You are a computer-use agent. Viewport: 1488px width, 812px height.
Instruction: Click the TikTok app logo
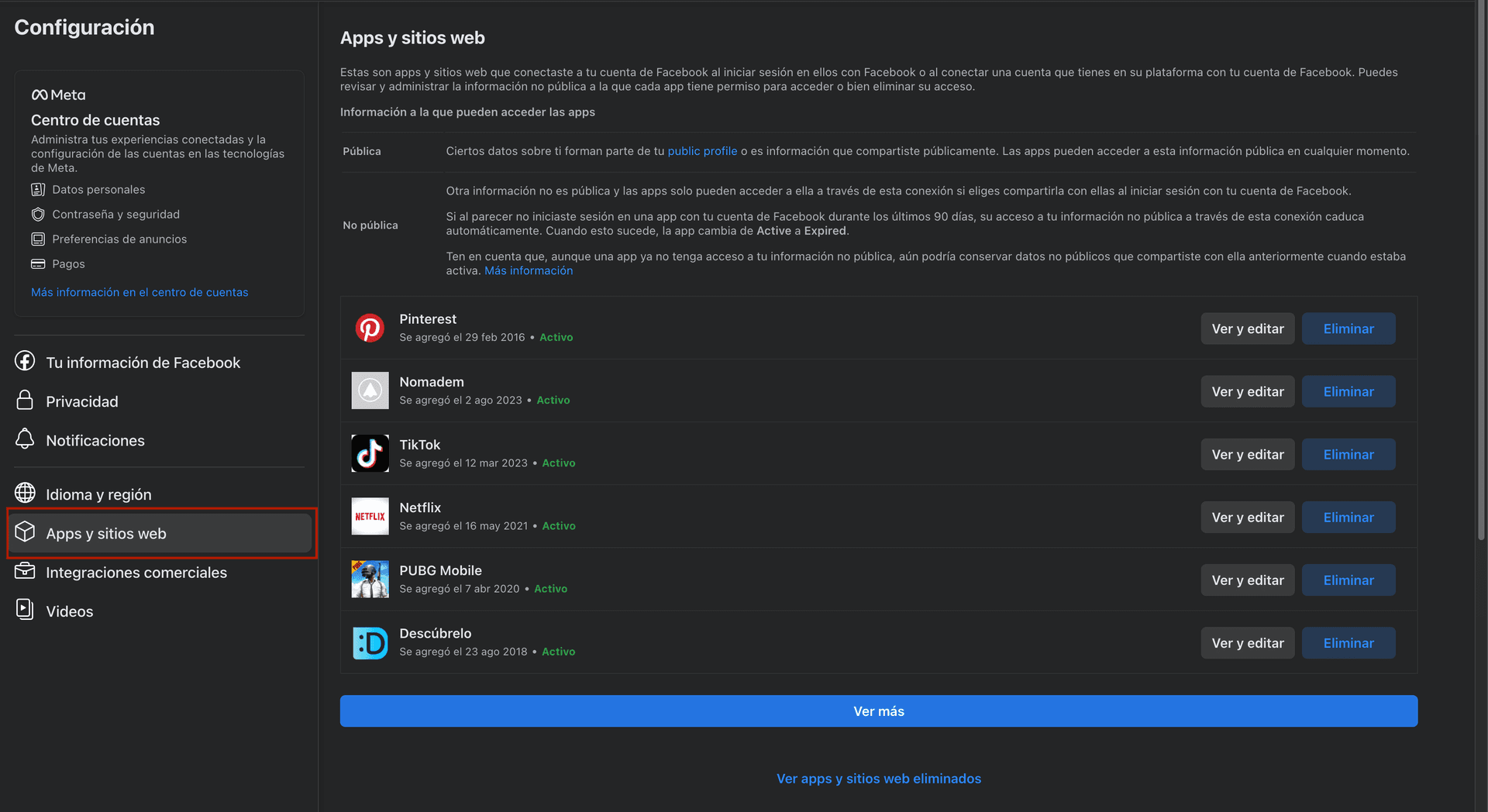pyautogui.click(x=370, y=453)
